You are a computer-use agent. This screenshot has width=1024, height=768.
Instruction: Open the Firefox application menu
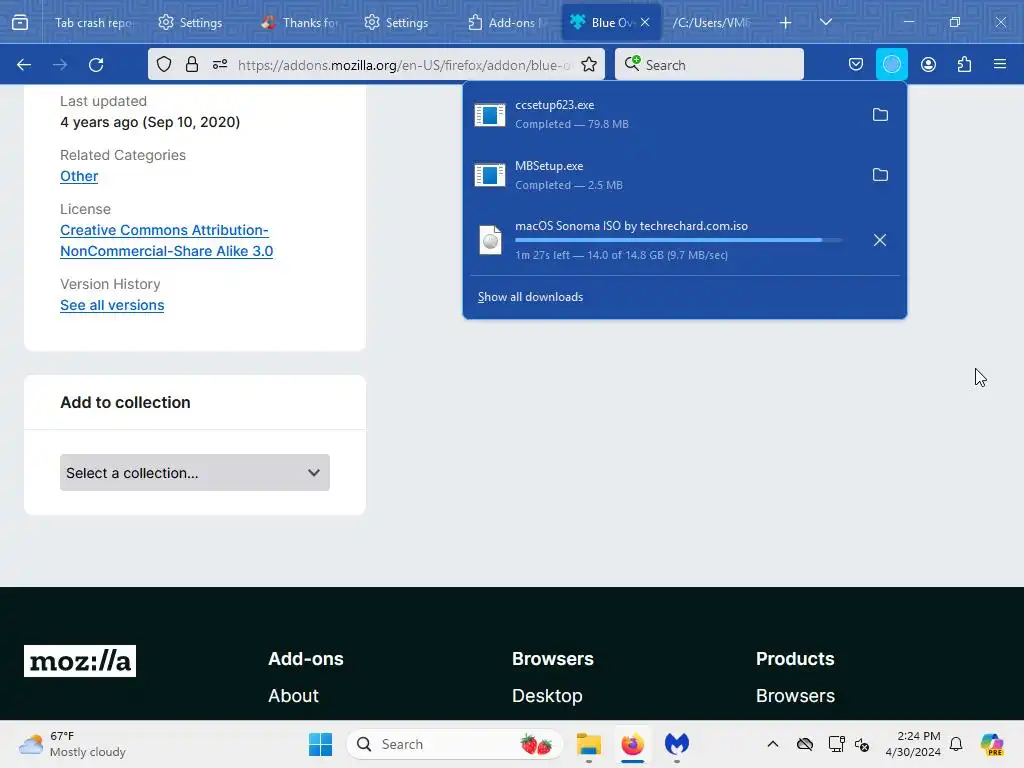pyautogui.click(x=1000, y=64)
